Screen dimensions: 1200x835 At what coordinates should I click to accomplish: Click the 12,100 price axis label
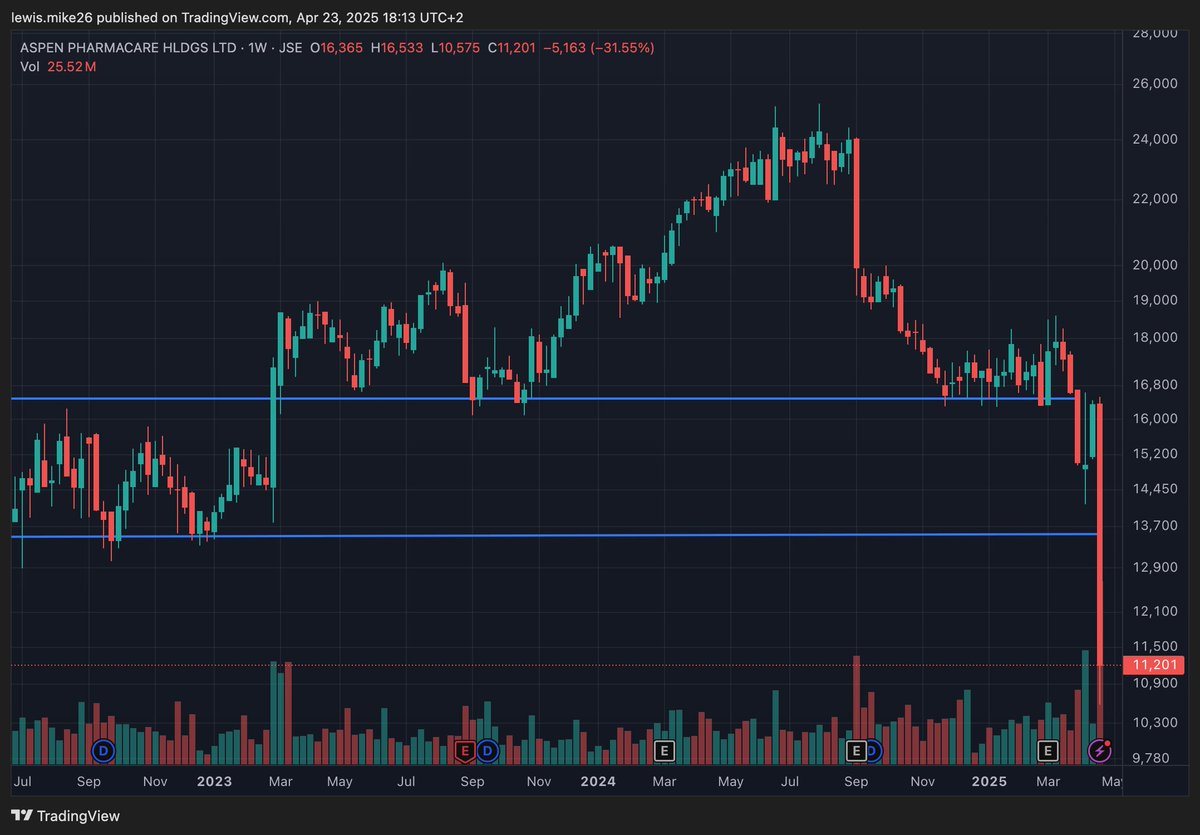[1154, 611]
